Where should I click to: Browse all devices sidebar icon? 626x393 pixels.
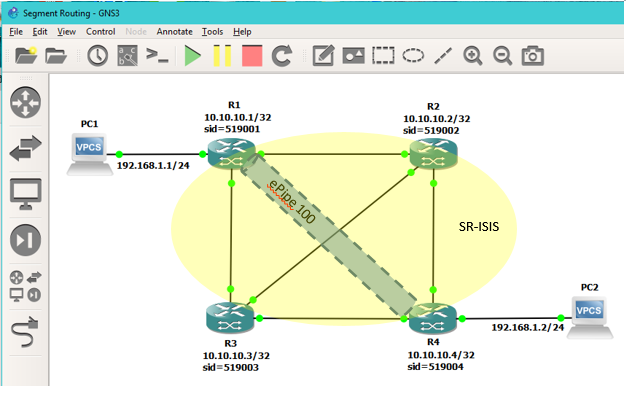tap(26, 286)
